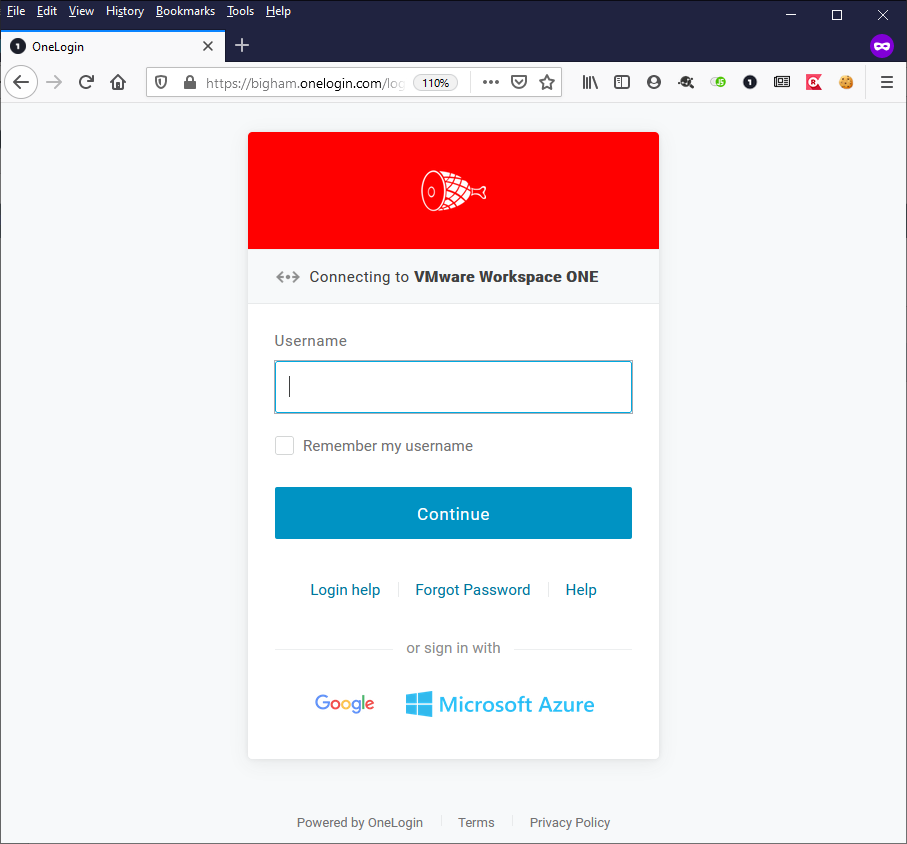907x844 pixels.
Task: Open the Firefox Library icon
Action: 590,81
